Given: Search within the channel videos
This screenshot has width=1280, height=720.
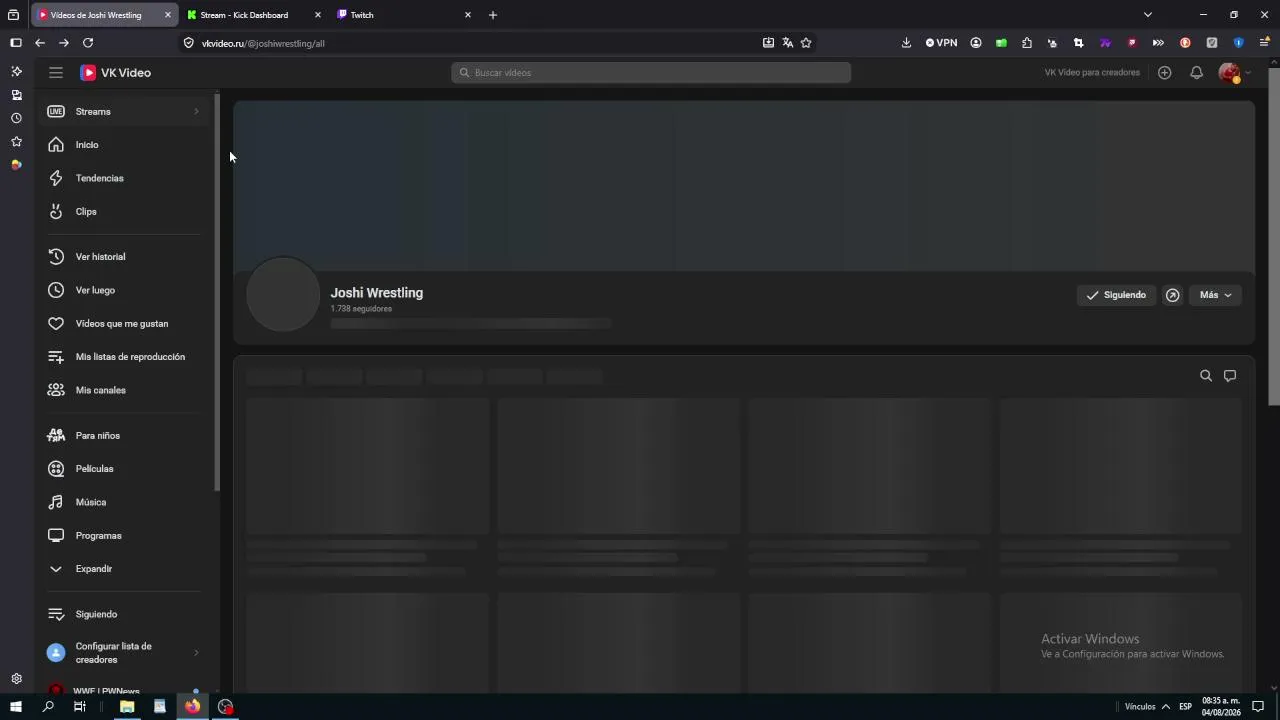Looking at the screenshot, I should pyautogui.click(x=1206, y=376).
